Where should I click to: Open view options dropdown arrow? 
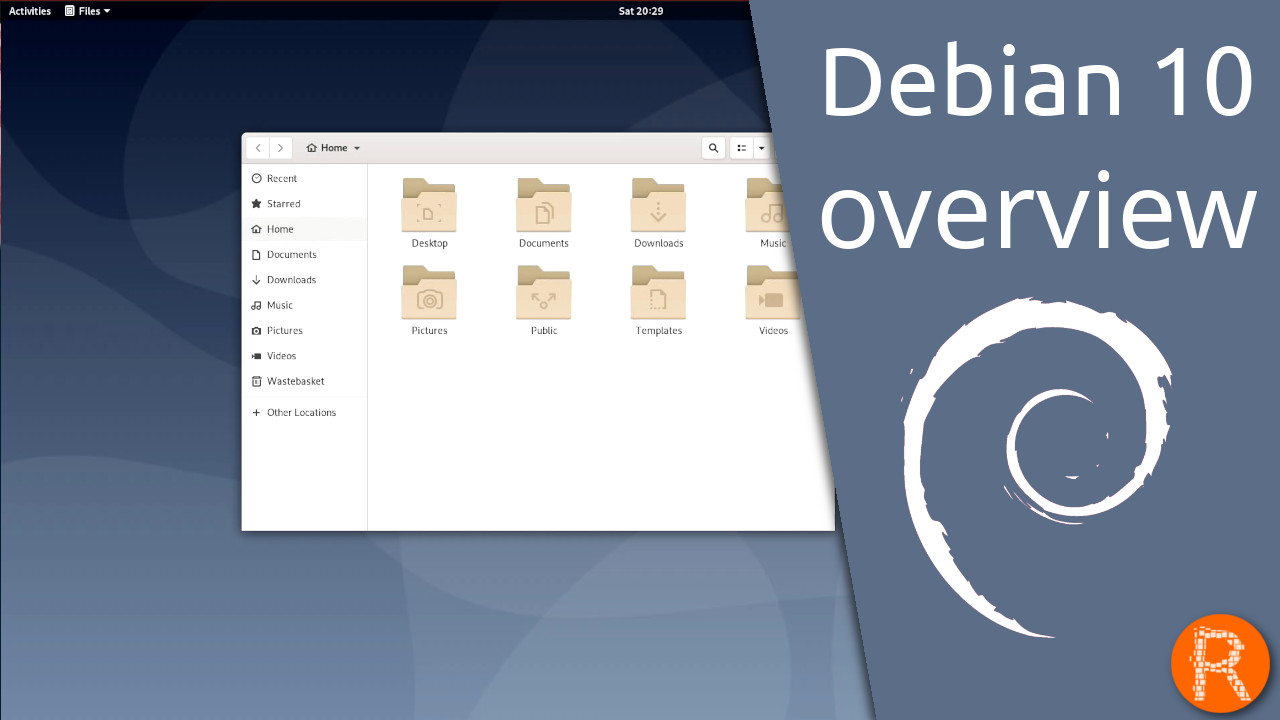761,148
